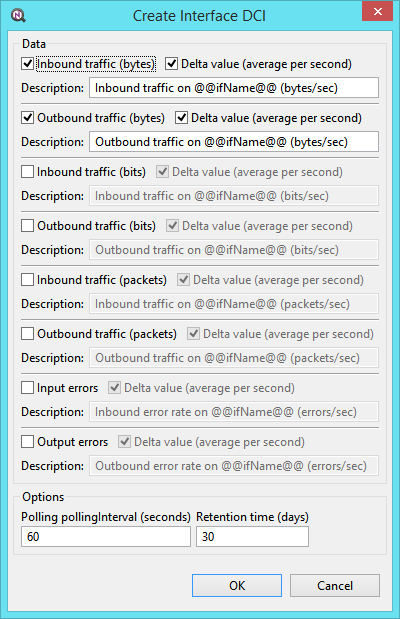Screen dimensions: 400x619
Task: Click Polling pollingInterval (seconds) label
Action: (x=106, y=517)
